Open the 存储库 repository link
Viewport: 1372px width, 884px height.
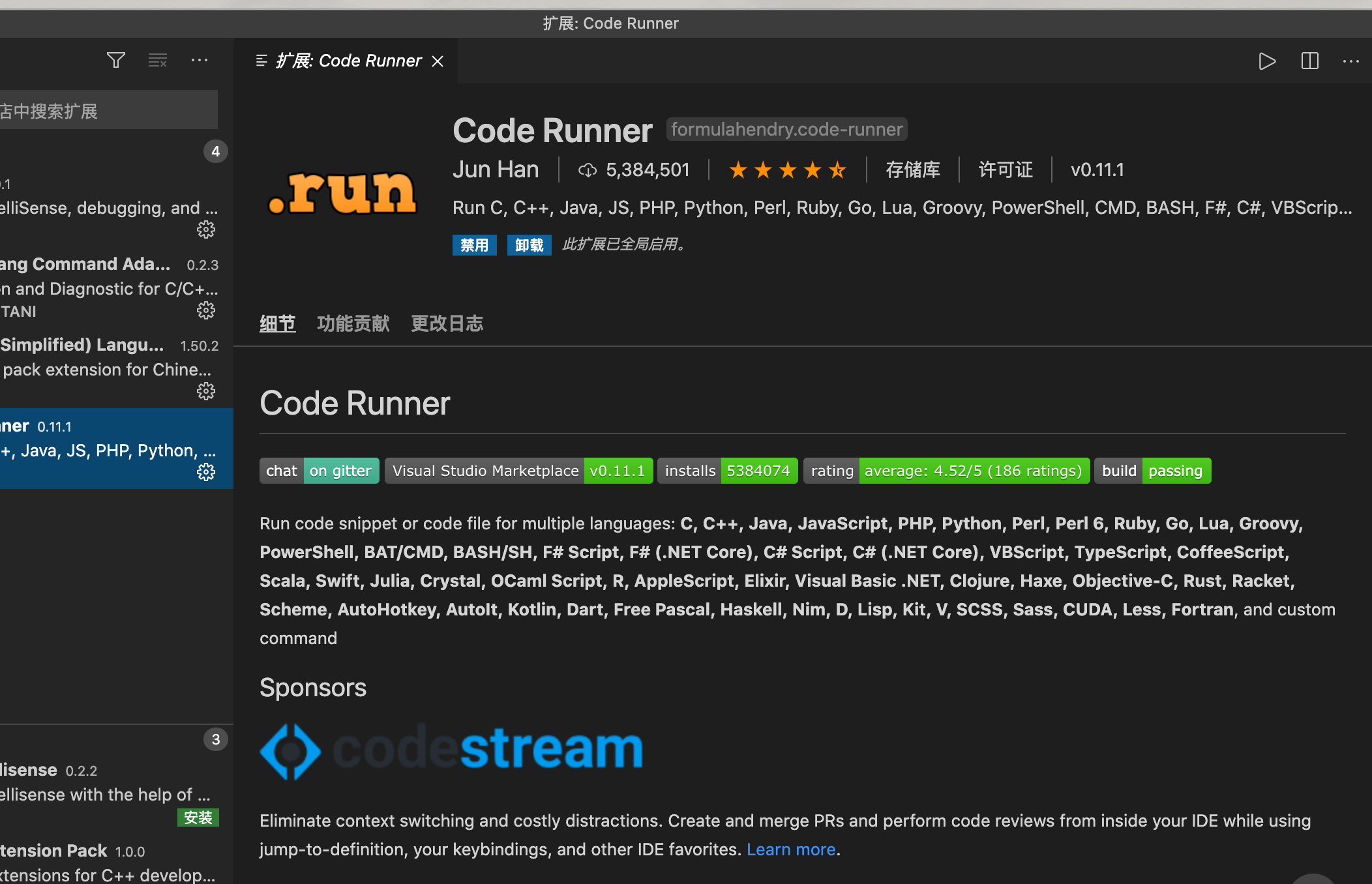pyautogui.click(x=912, y=170)
